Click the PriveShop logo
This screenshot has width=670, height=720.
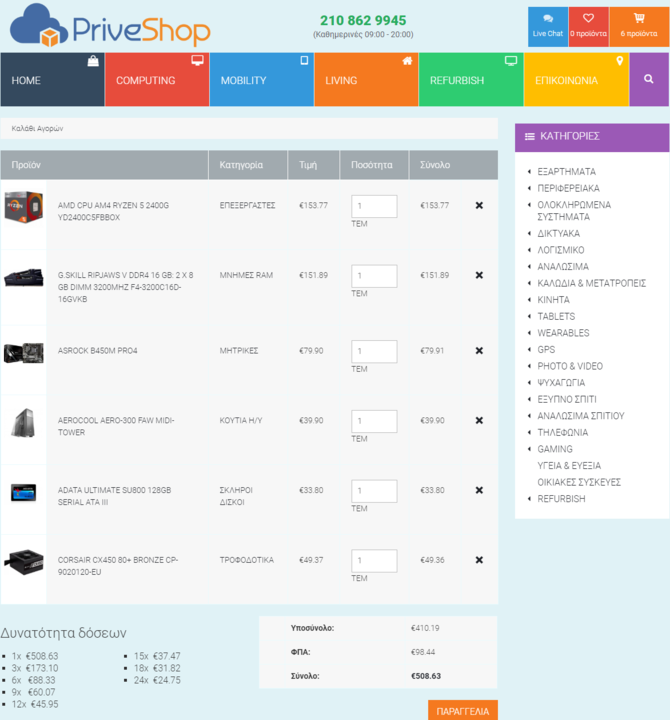click(x=110, y=26)
